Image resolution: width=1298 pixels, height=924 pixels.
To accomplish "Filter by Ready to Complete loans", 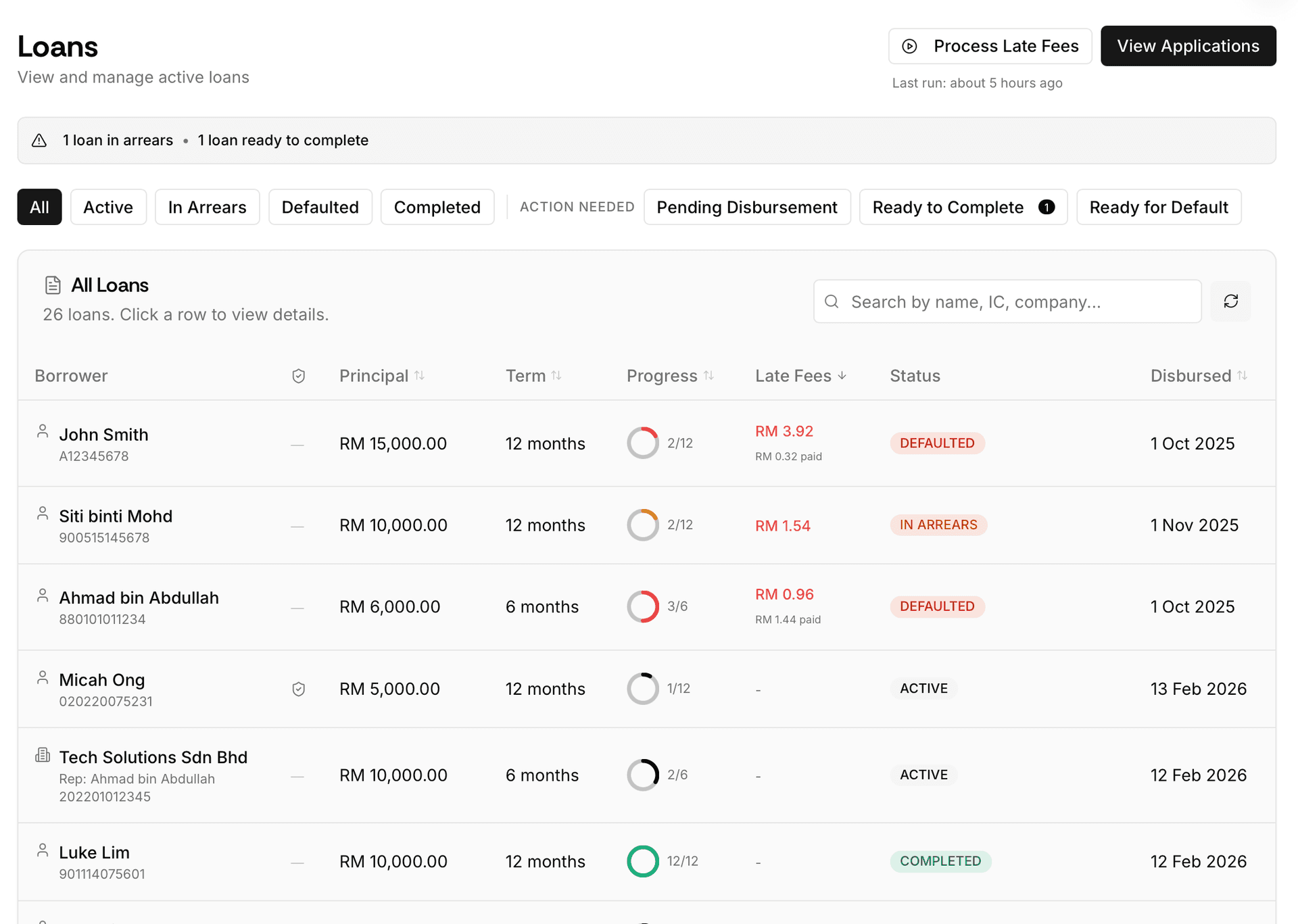I will pyautogui.click(x=962, y=207).
